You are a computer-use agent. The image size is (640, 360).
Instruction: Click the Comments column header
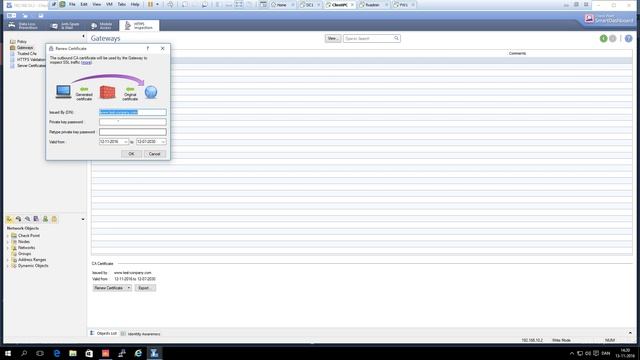[x=517, y=53]
